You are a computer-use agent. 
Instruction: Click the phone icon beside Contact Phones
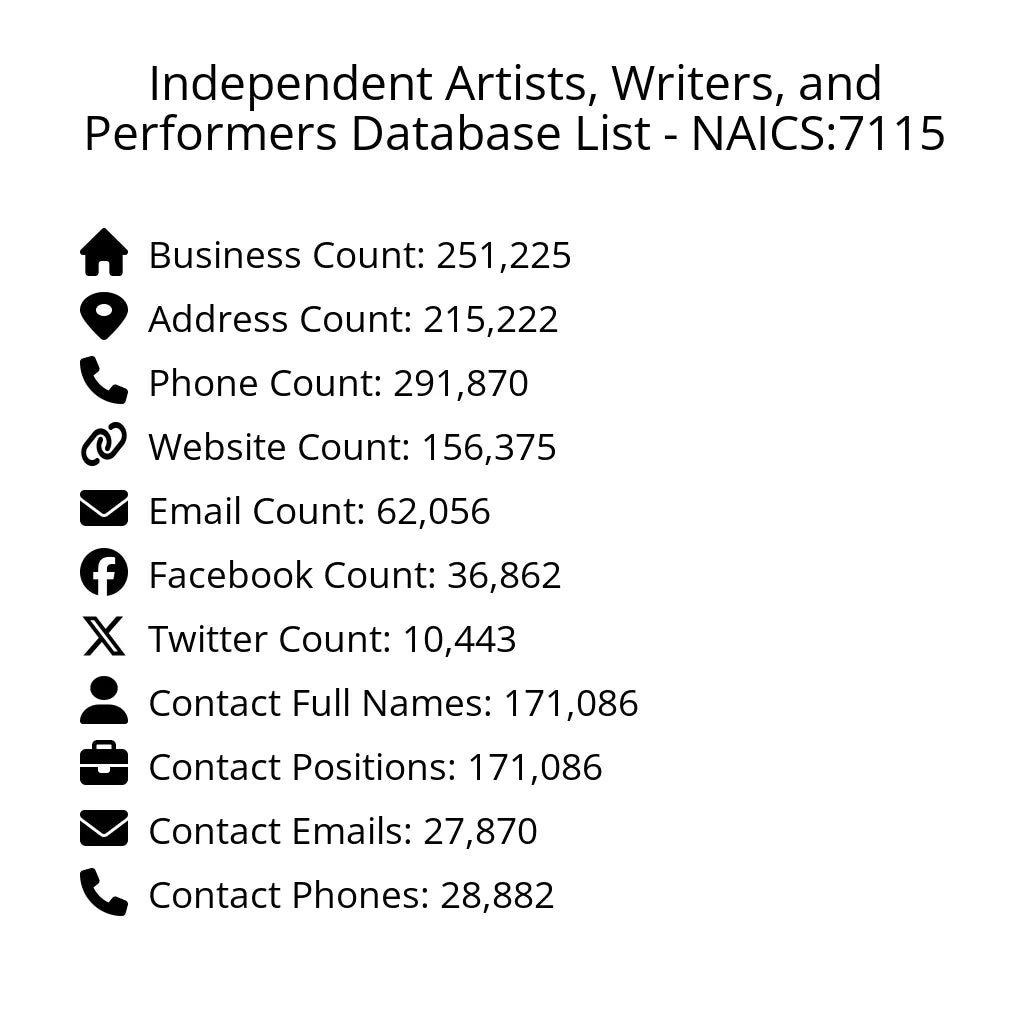104,893
